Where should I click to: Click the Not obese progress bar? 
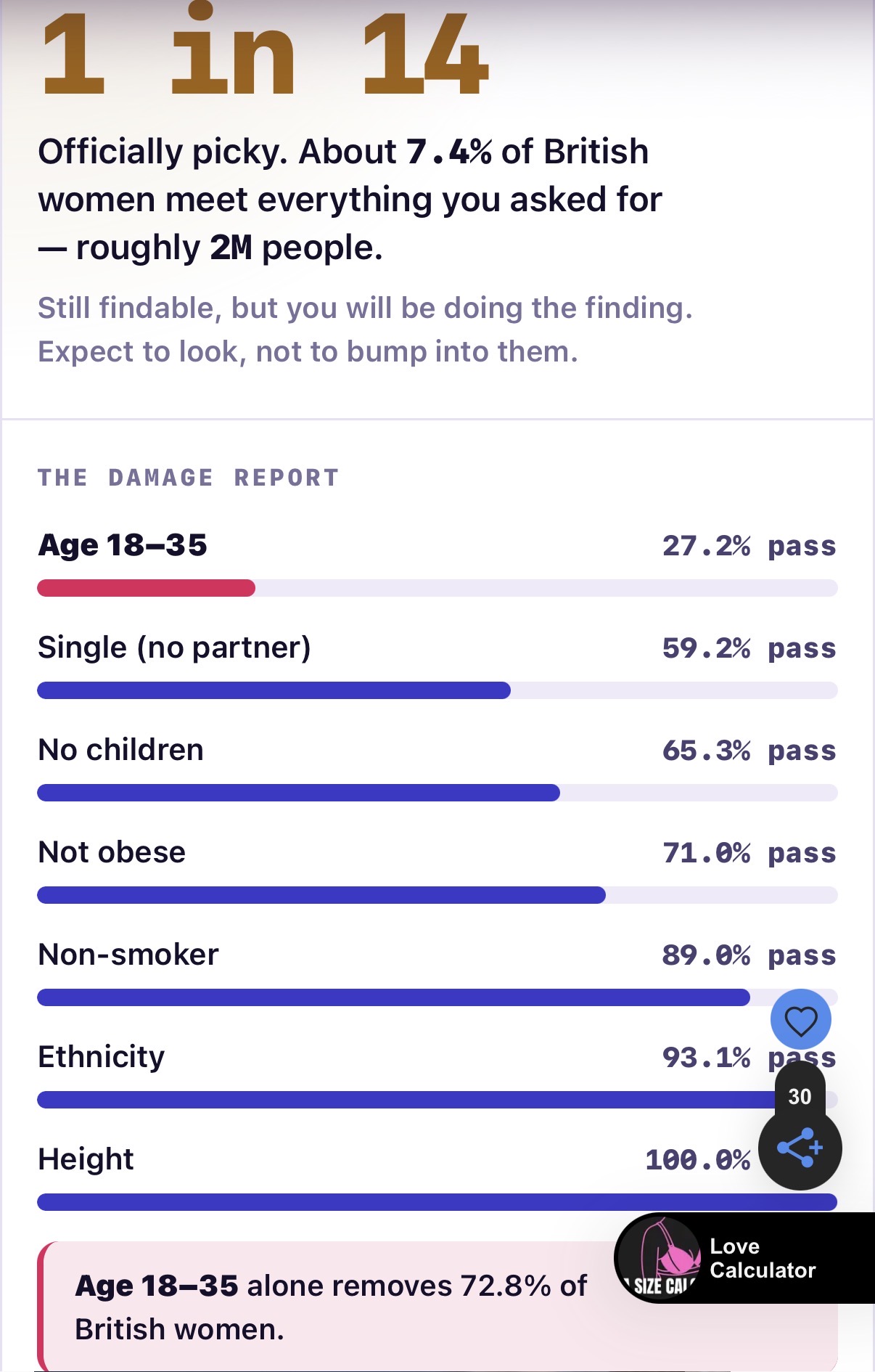[x=437, y=895]
